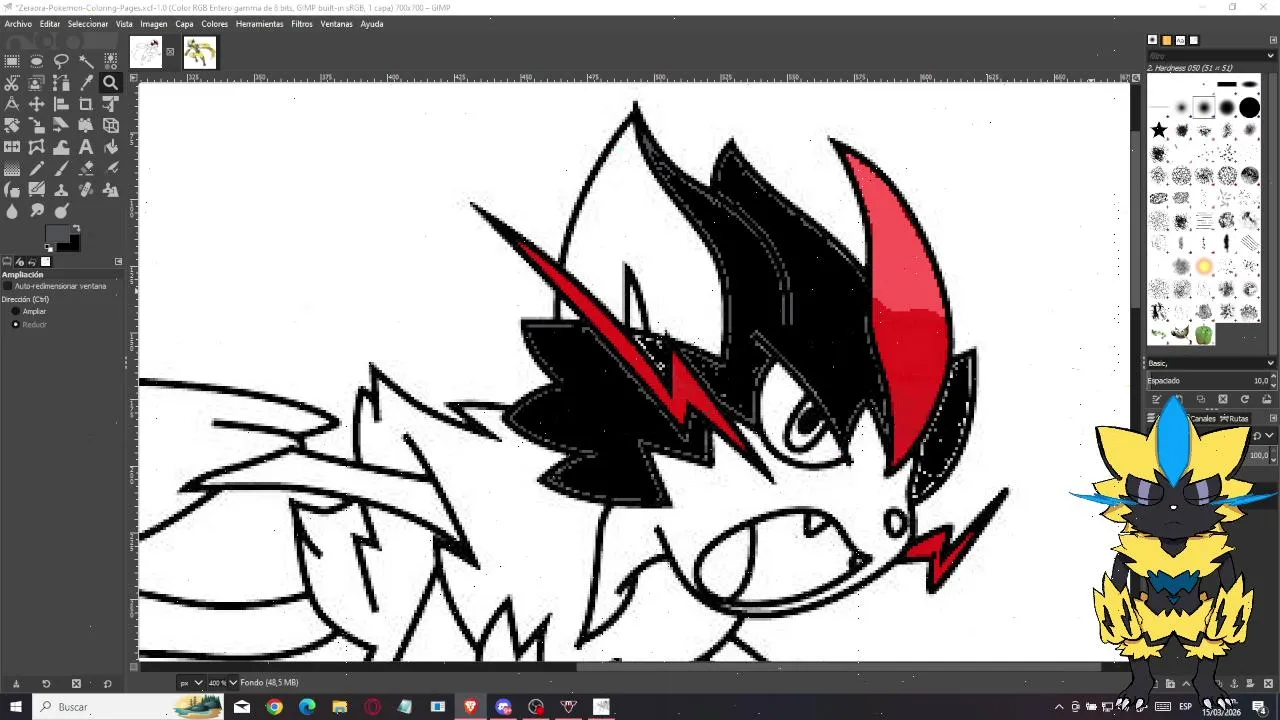Open tool options panel configuration menu arrow

click(x=118, y=261)
